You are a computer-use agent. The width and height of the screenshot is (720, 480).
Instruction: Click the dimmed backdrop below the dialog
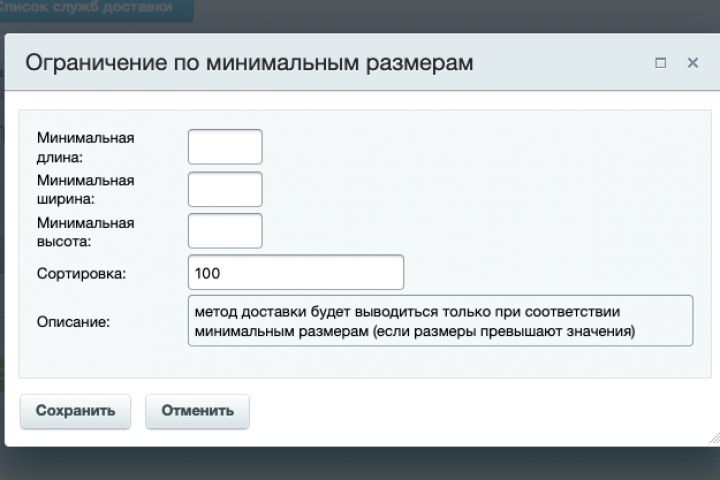[x=360, y=464]
